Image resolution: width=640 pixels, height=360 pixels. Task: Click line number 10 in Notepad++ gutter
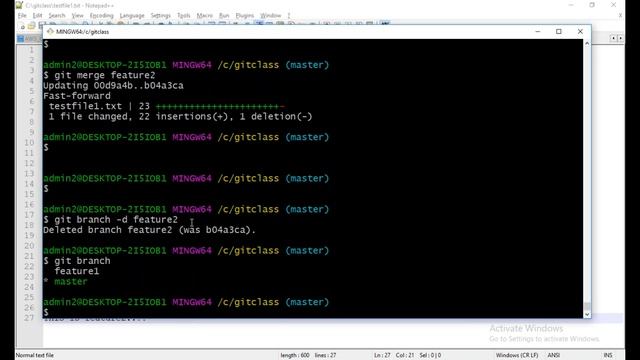coord(29,142)
